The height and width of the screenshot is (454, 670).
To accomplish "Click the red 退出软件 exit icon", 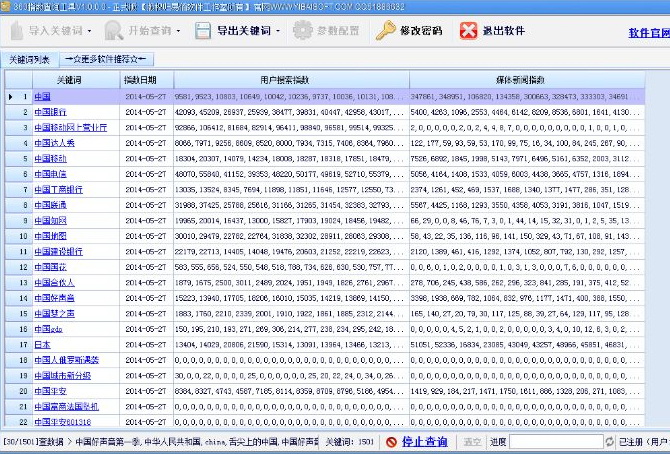I will pyautogui.click(x=469, y=31).
